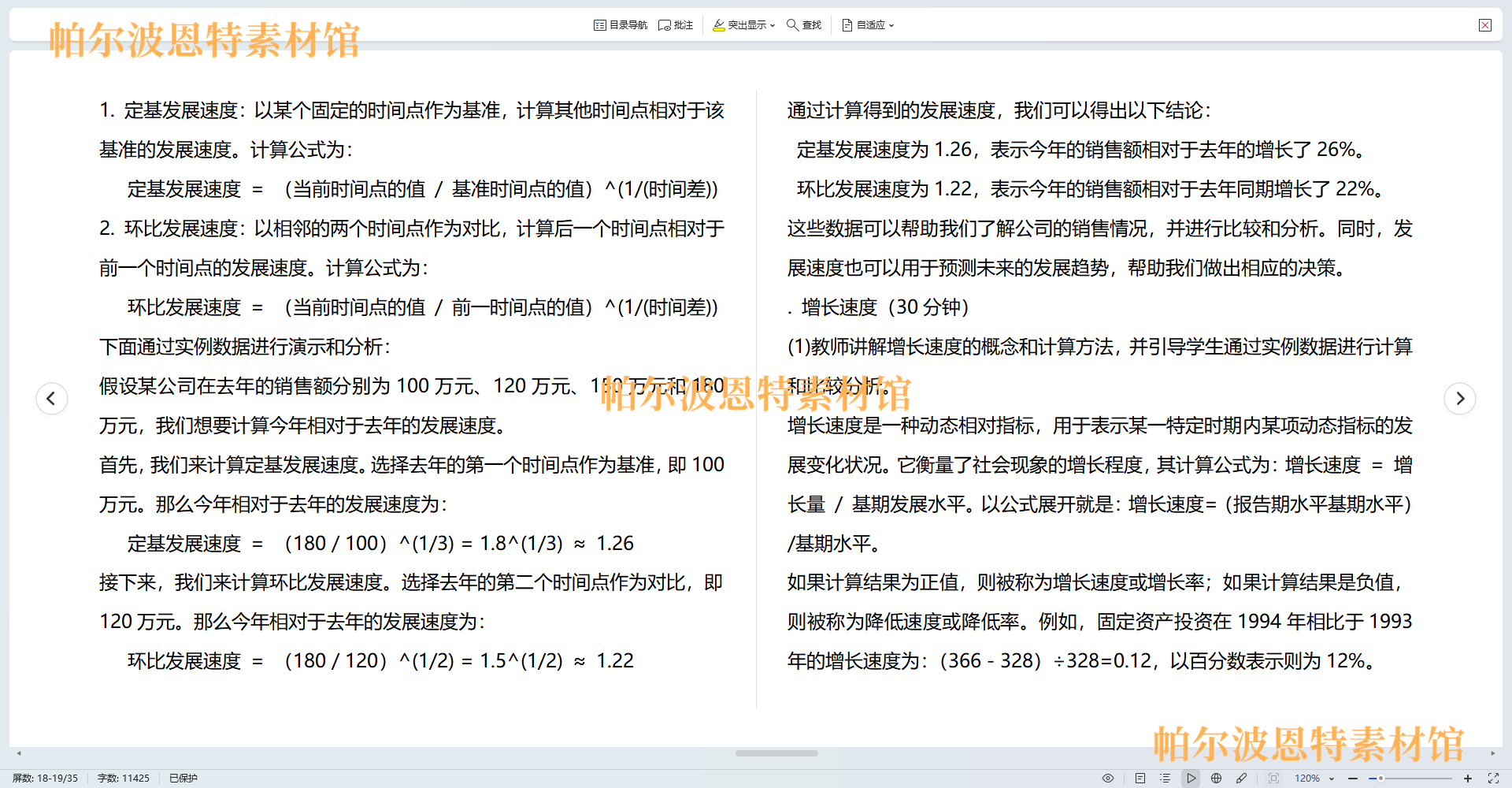Screen dimensions: 1512x788
Task: Click the heading '增长速度（30 分钟）'
Action: [x=885, y=307]
